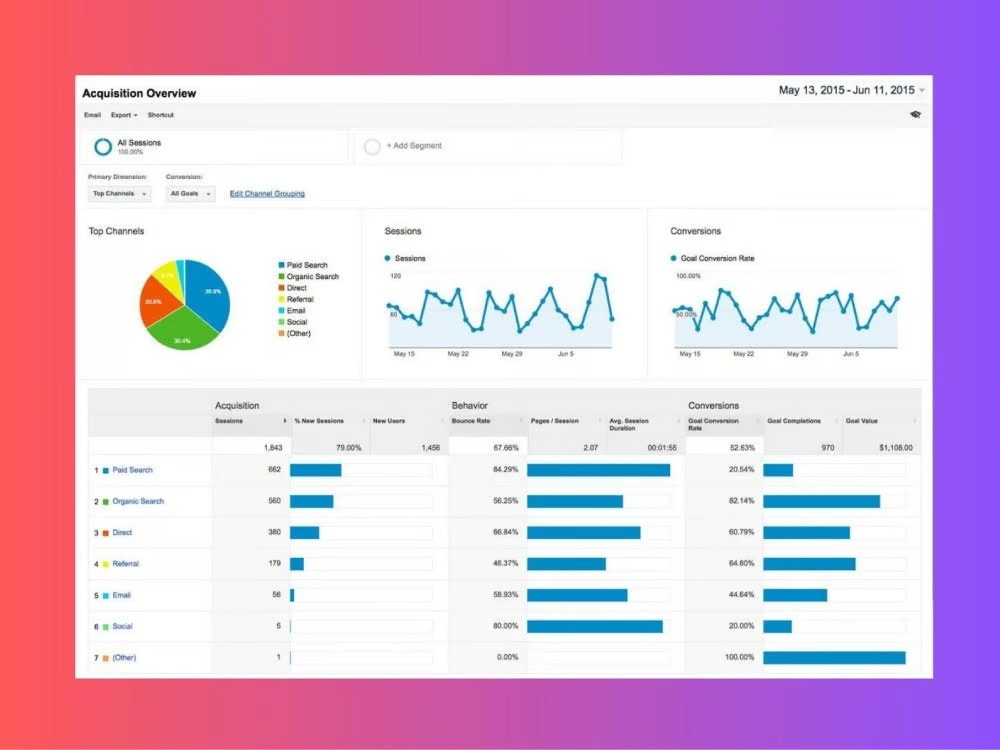Sort by Avg. Session Duration column header
The width and height of the screenshot is (1000, 750).
(629, 424)
